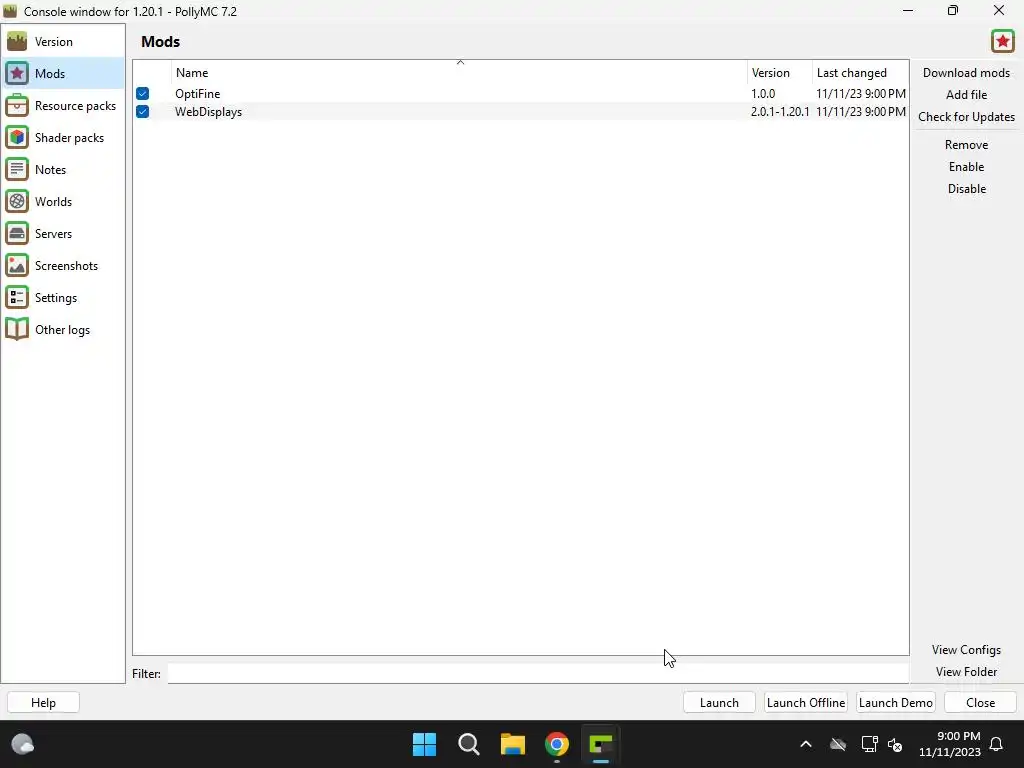Click Check for Updates

966,117
